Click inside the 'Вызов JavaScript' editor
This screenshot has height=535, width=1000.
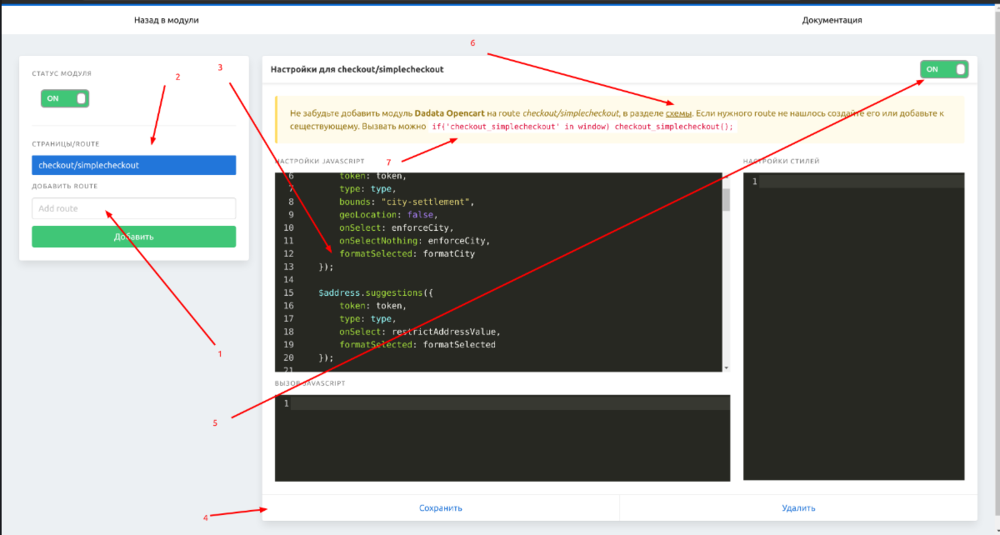(510, 440)
